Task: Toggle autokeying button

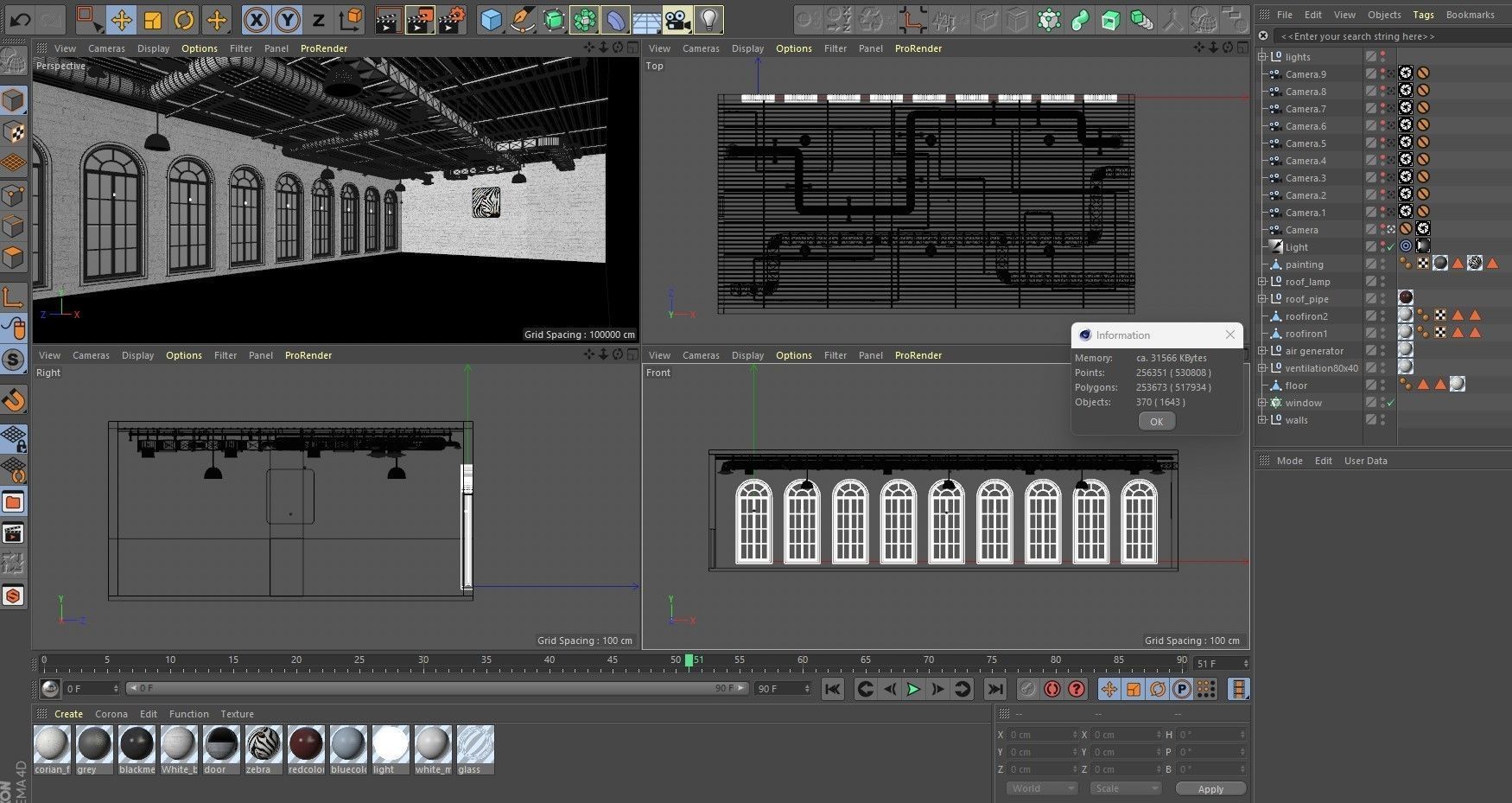Action: pyautogui.click(x=1051, y=689)
